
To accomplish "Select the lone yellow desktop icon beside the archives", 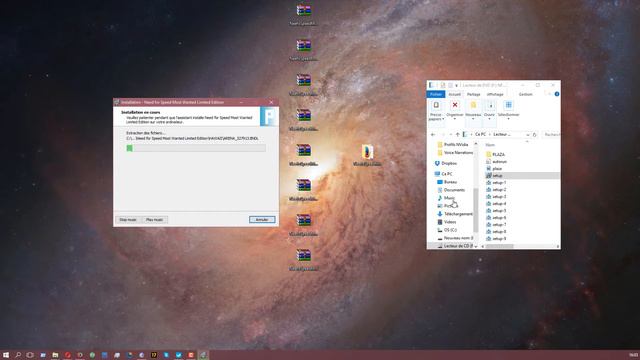I will click(x=367, y=152).
